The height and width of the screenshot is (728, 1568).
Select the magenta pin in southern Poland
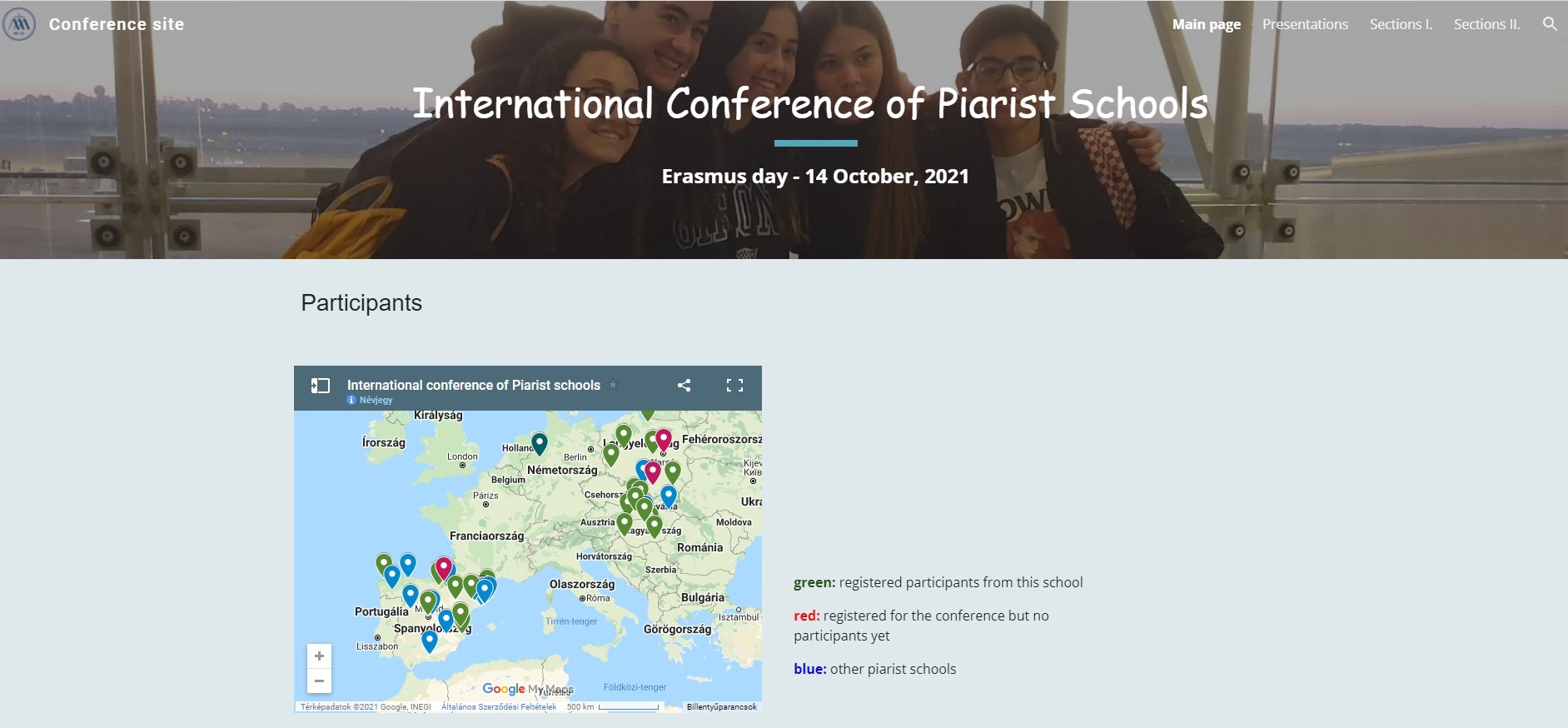(653, 472)
